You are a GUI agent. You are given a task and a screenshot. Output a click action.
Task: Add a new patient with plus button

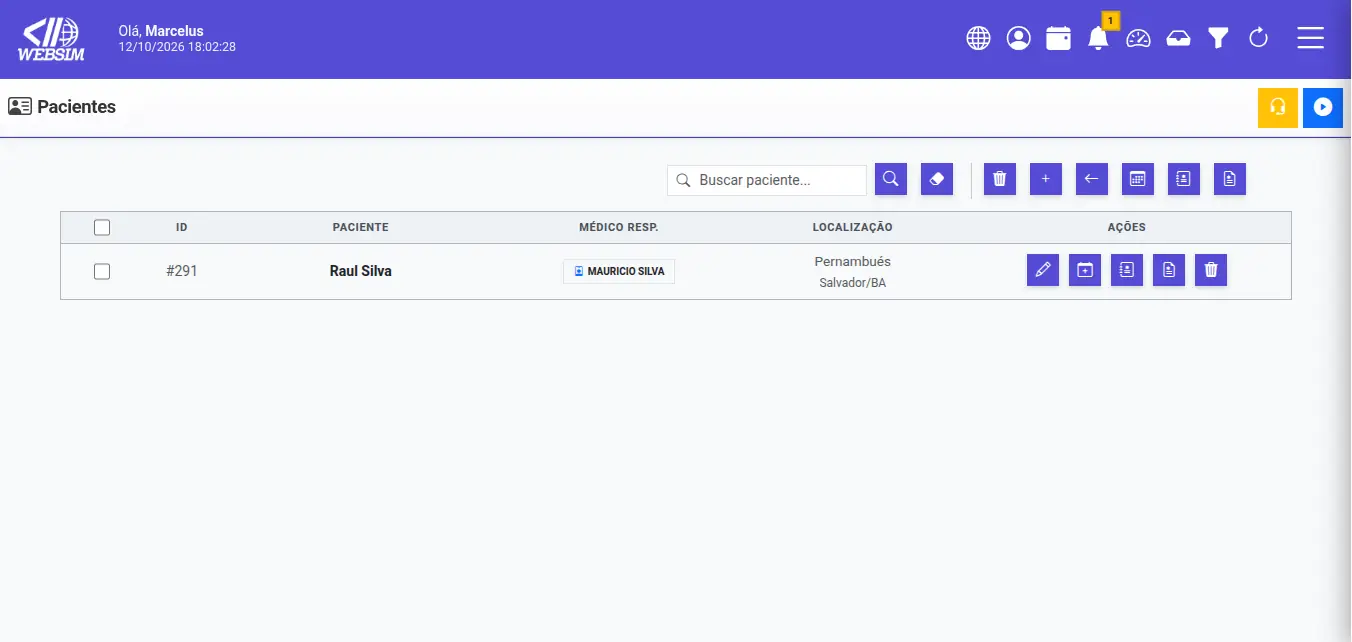1046,179
